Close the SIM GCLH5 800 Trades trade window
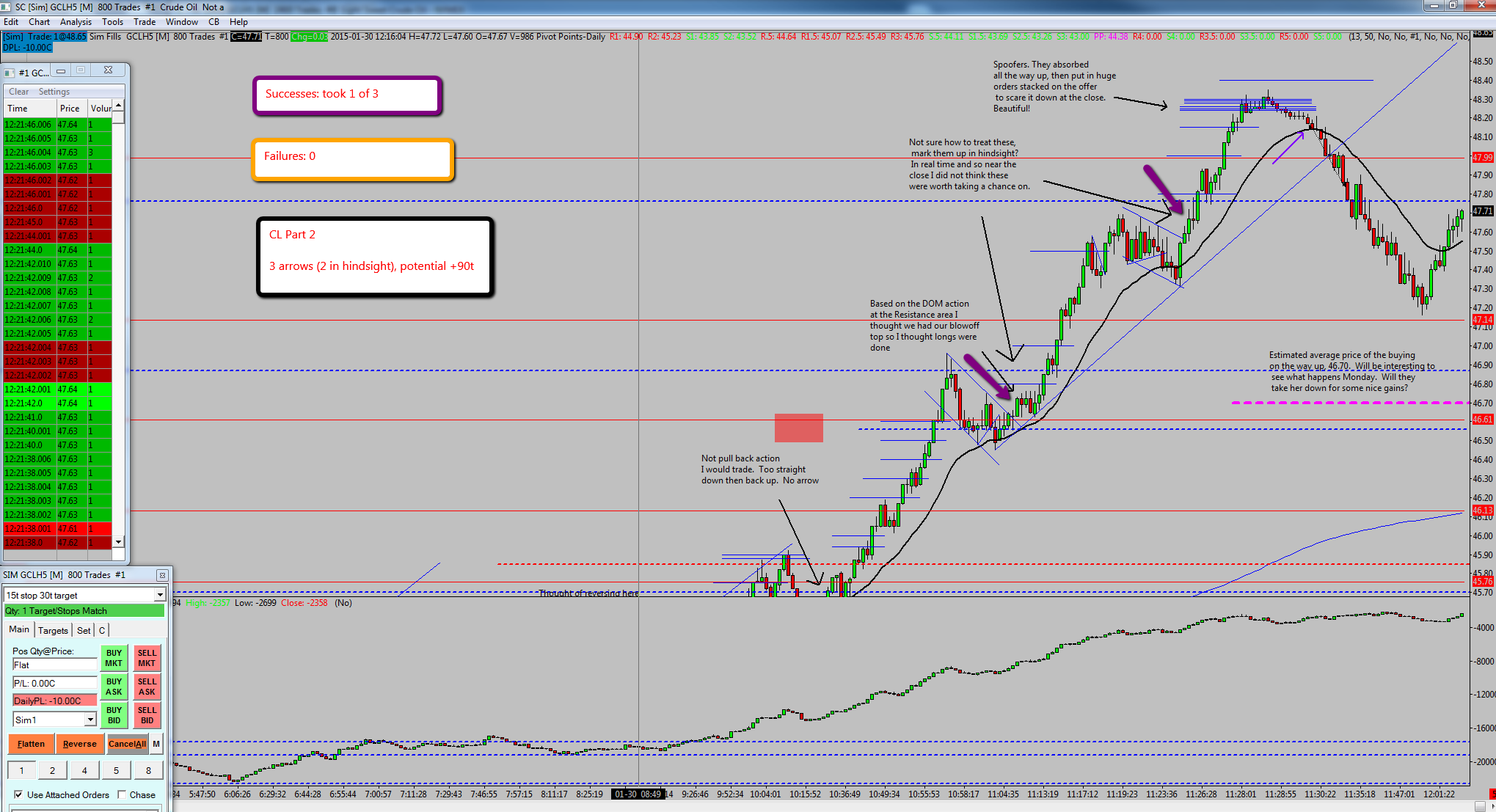The height and width of the screenshot is (812, 1496). click(163, 575)
